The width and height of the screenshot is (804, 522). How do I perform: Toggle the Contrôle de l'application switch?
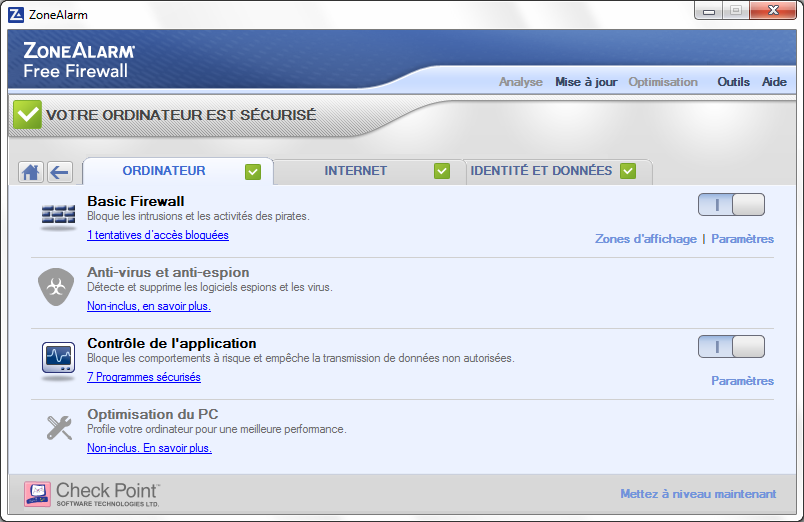click(731, 347)
